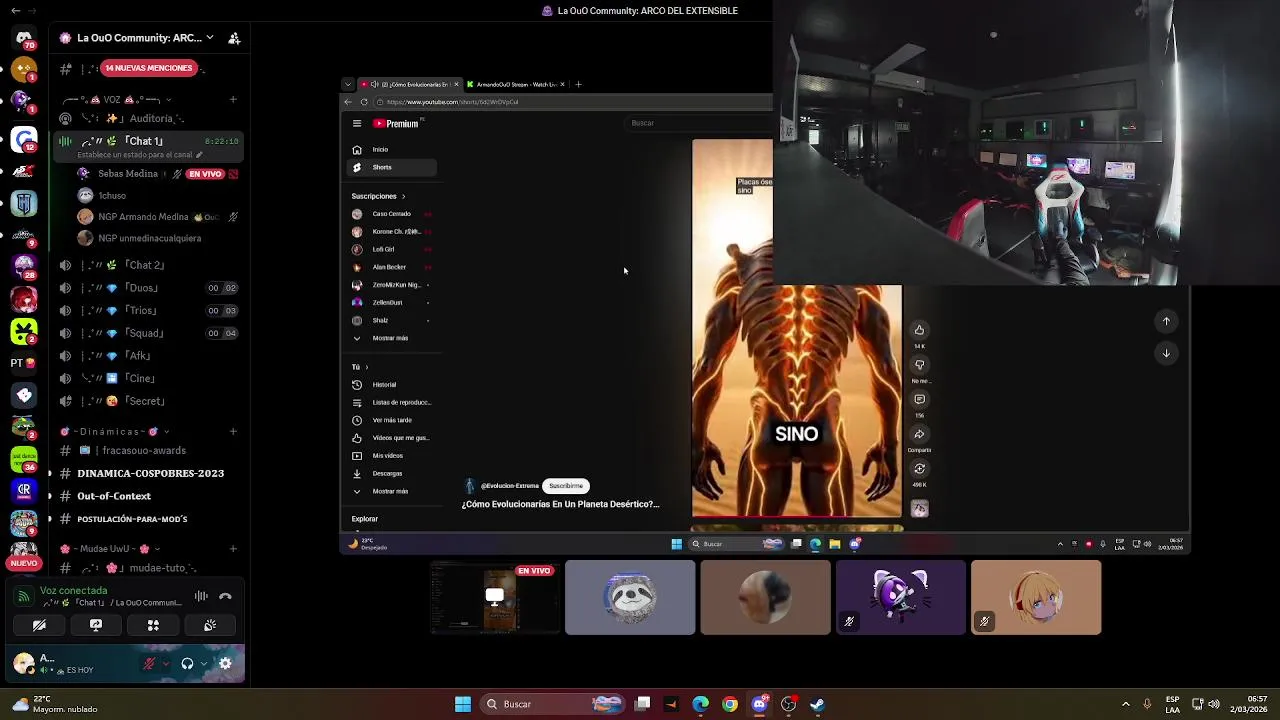Collapse the Mudae UwU channel category
Screen dimensions: 1280x720
click(110, 549)
